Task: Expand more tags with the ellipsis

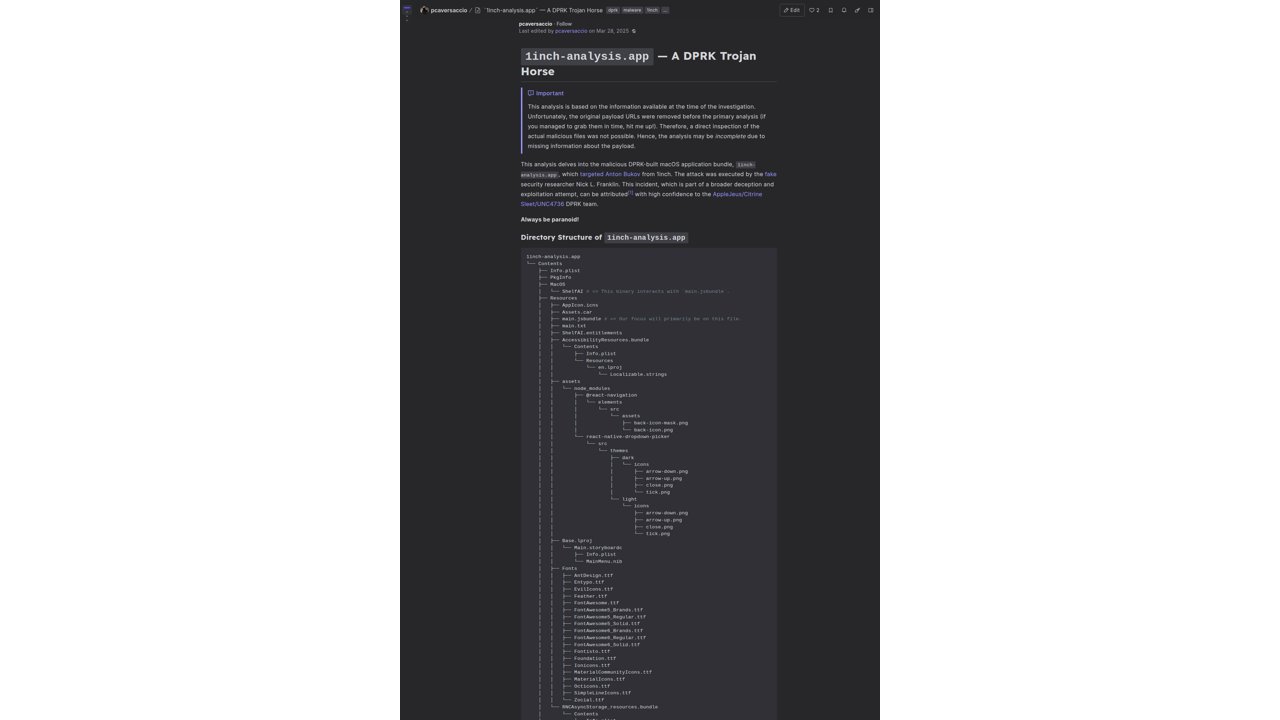Action: click(x=666, y=10)
